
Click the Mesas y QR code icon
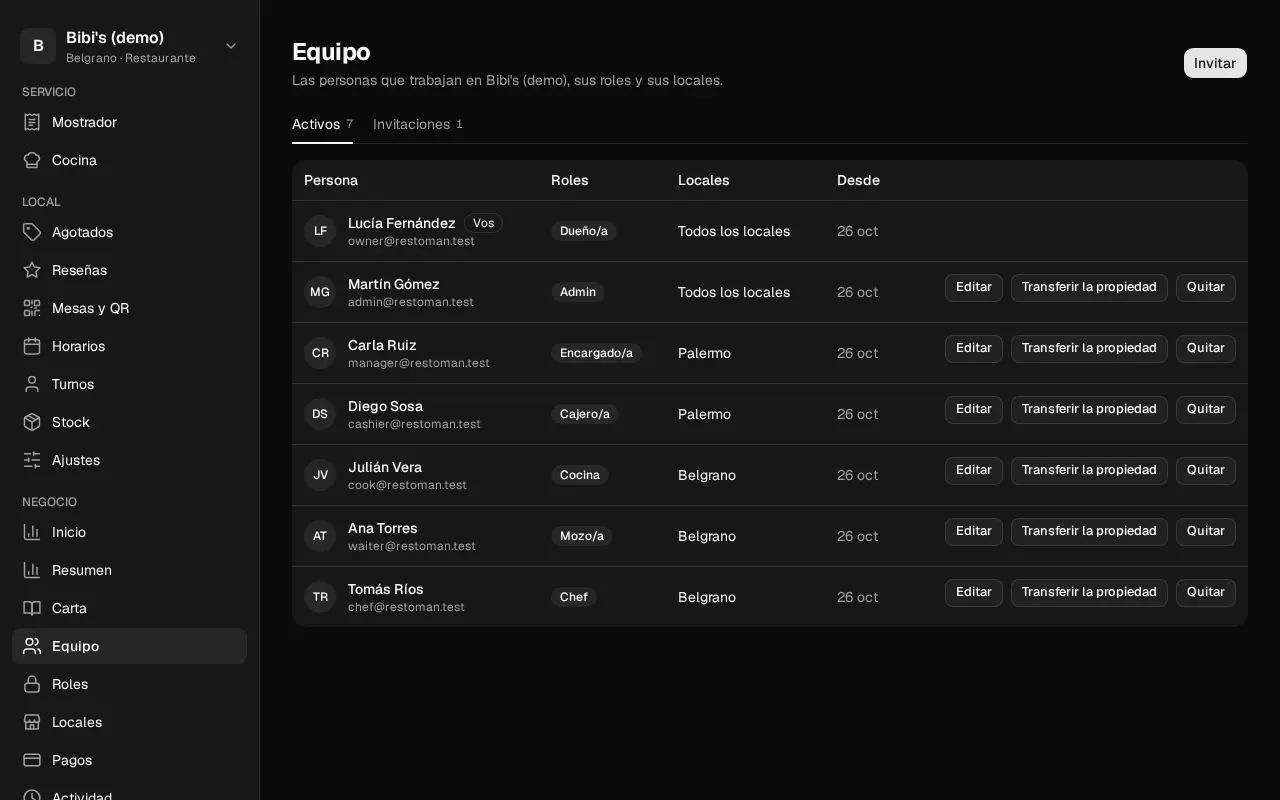click(32, 308)
